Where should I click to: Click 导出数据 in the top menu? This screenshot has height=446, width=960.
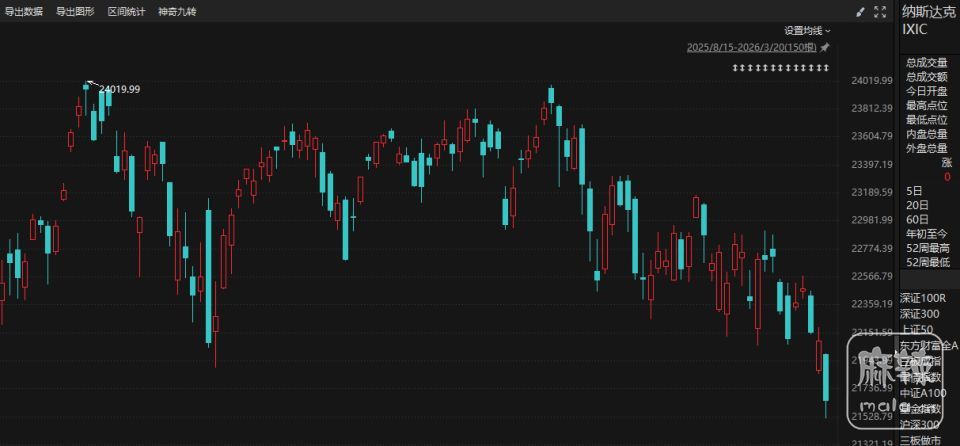click(23, 12)
